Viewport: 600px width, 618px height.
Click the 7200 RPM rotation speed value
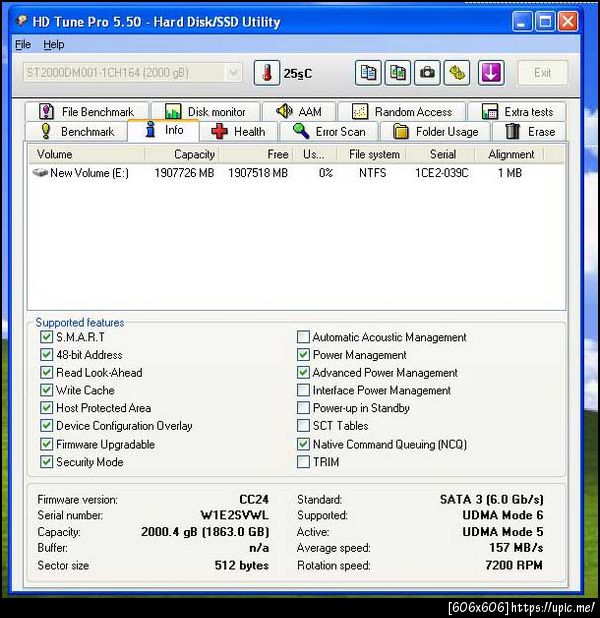514,565
